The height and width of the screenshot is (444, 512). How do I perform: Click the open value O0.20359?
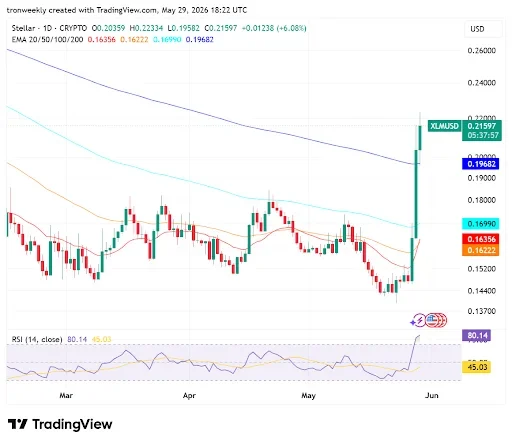108,28
